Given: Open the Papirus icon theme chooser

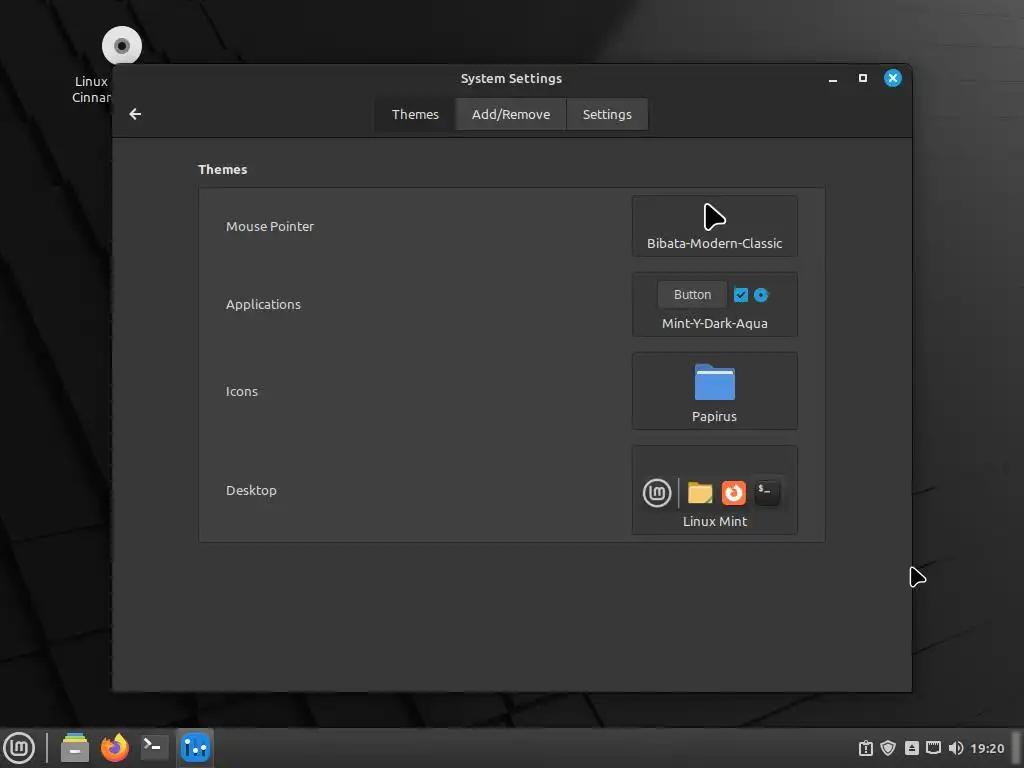Looking at the screenshot, I should 714,391.
